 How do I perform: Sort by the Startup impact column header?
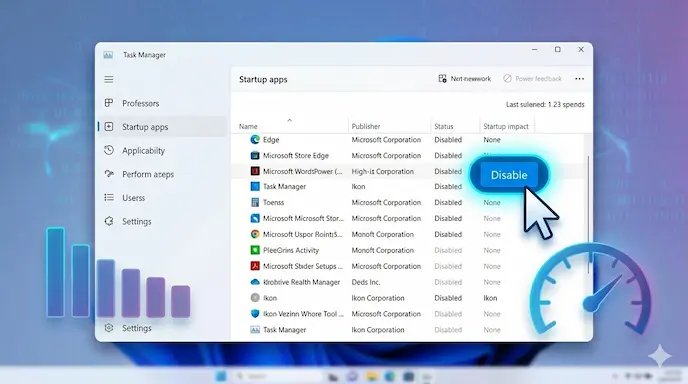506,126
